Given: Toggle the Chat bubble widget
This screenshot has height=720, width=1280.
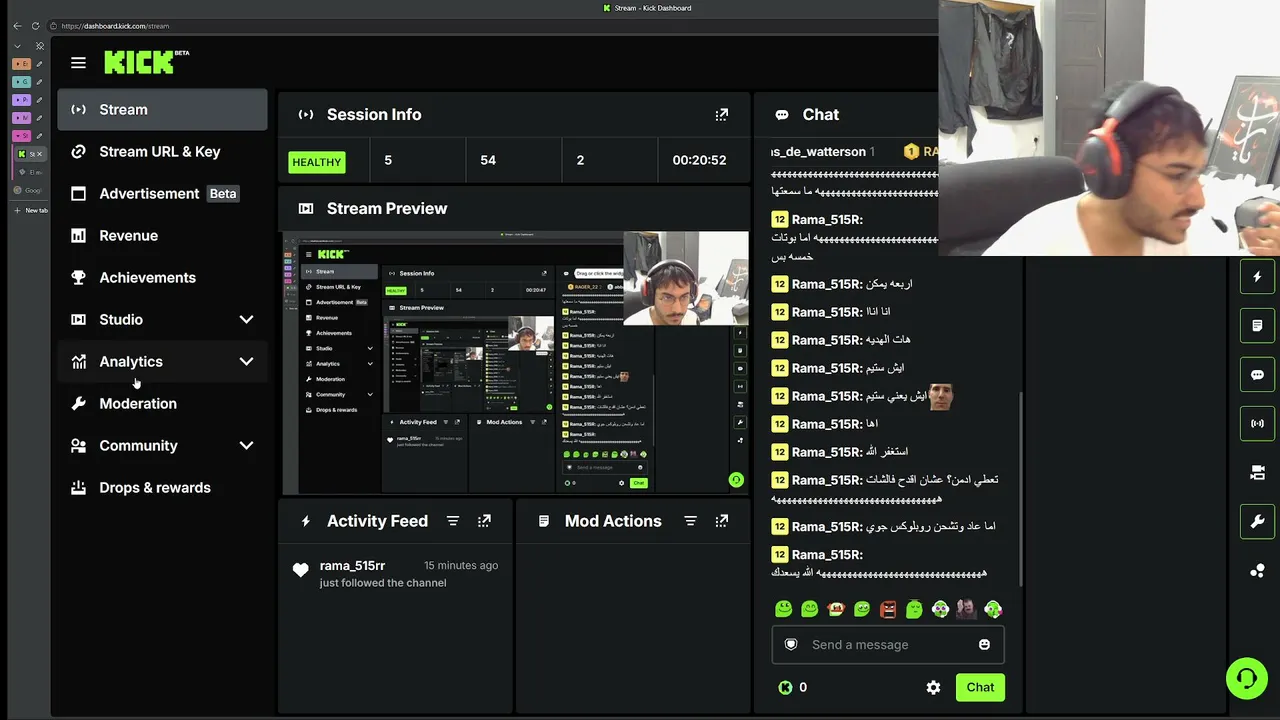Looking at the screenshot, I should pos(1257,375).
